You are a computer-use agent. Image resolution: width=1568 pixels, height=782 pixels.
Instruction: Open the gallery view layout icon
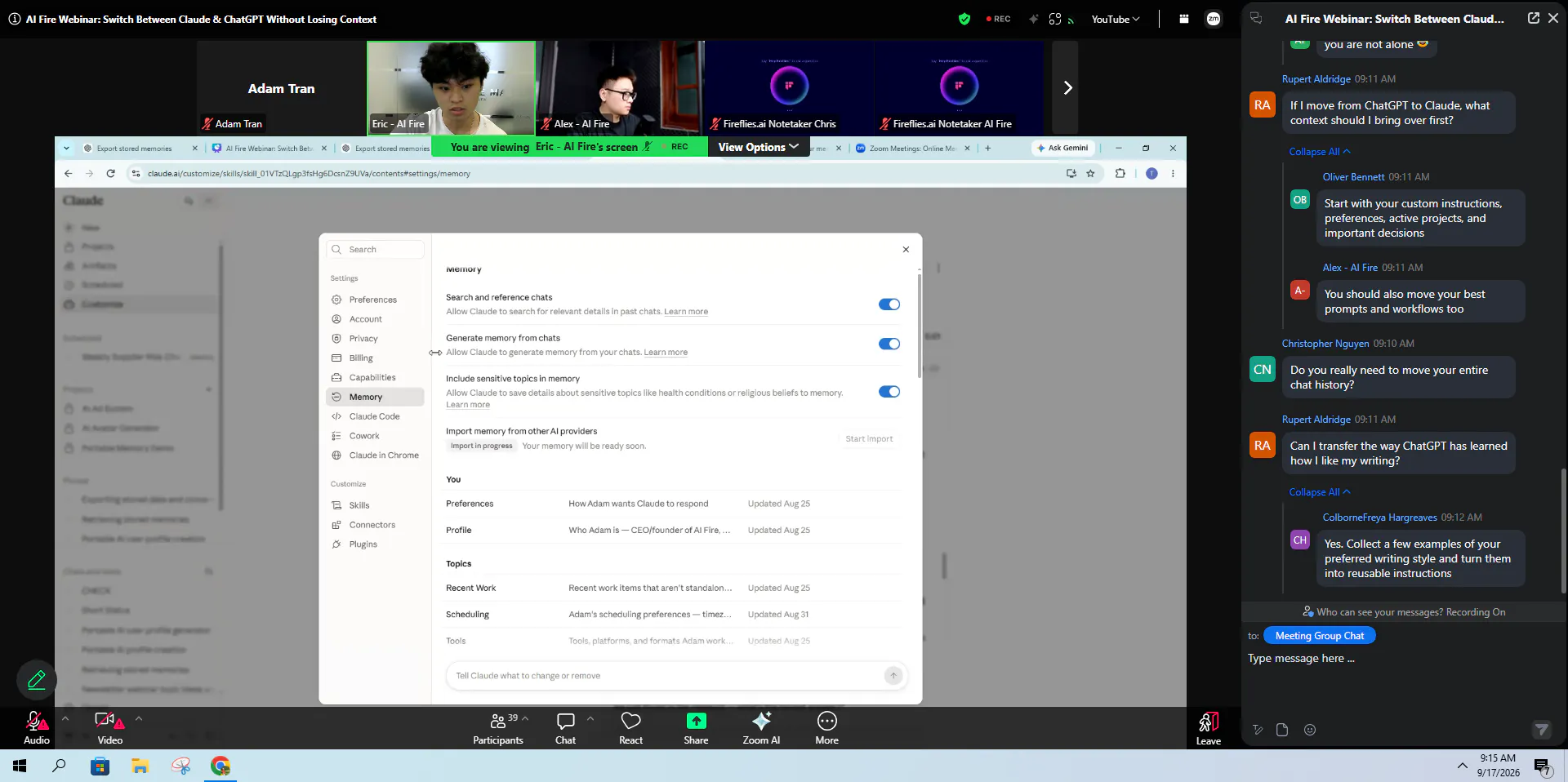click(x=1183, y=19)
